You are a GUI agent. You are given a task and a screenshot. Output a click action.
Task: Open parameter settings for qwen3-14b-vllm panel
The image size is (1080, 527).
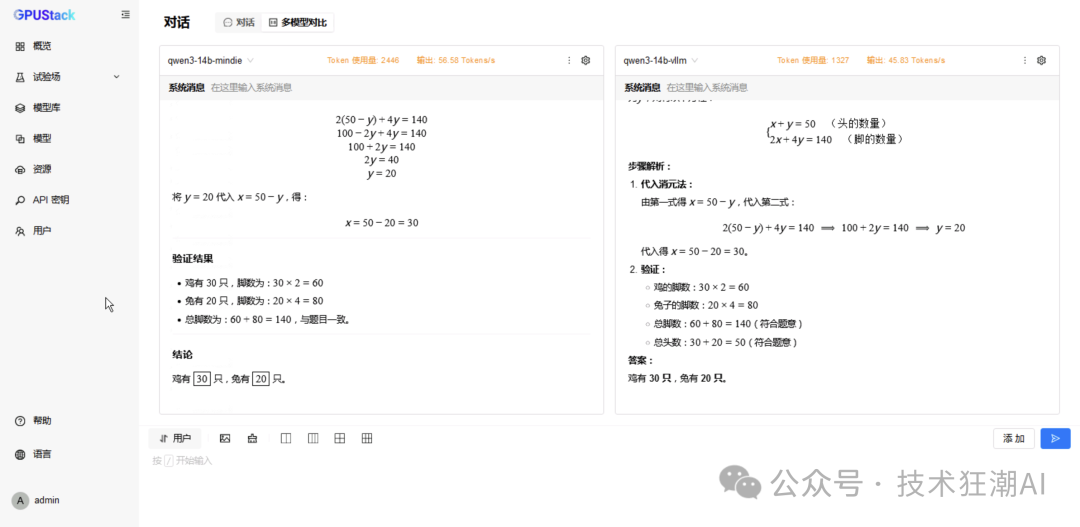1041,61
